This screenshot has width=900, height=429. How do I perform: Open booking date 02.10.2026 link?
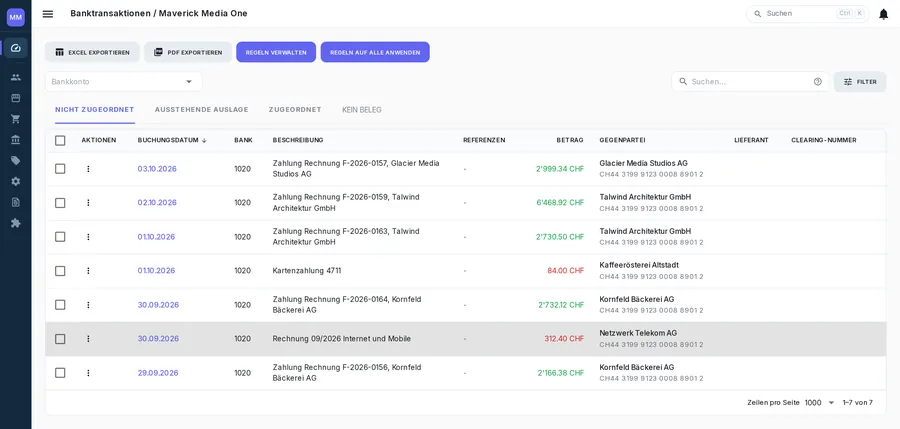(157, 203)
